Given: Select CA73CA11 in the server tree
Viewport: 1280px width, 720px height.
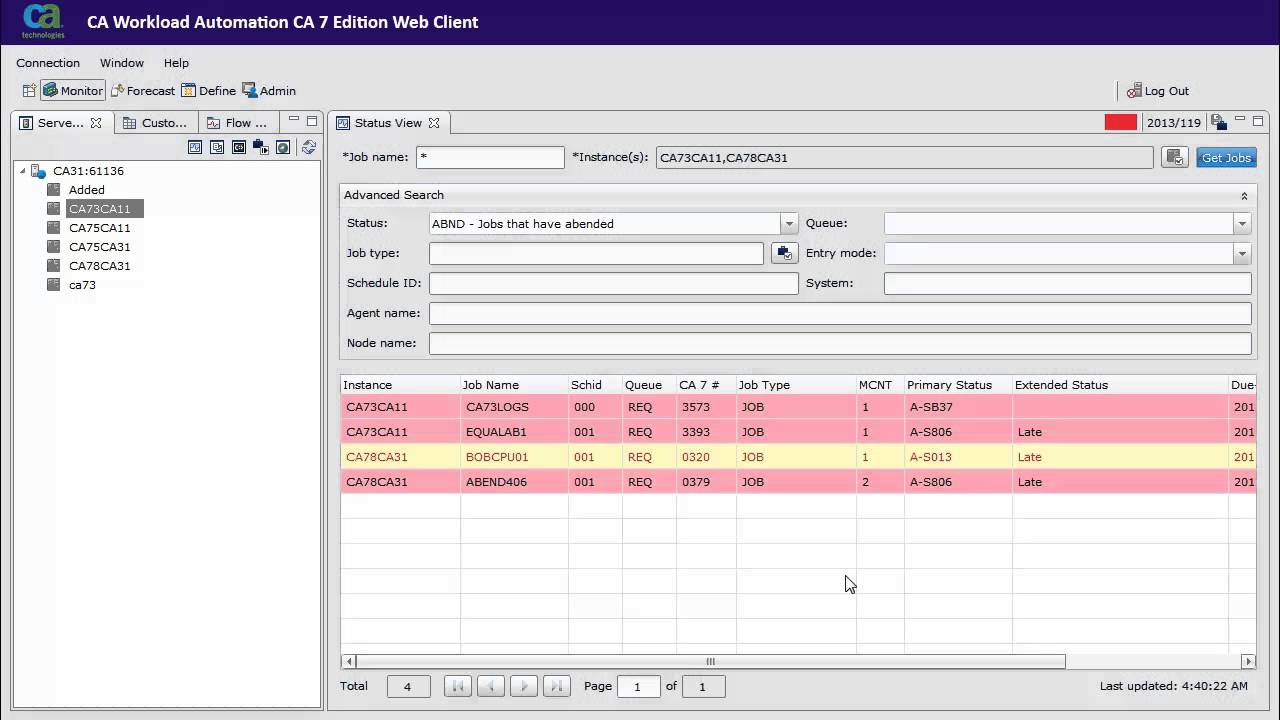Looking at the screenshot, I should [x=100, y=209].
